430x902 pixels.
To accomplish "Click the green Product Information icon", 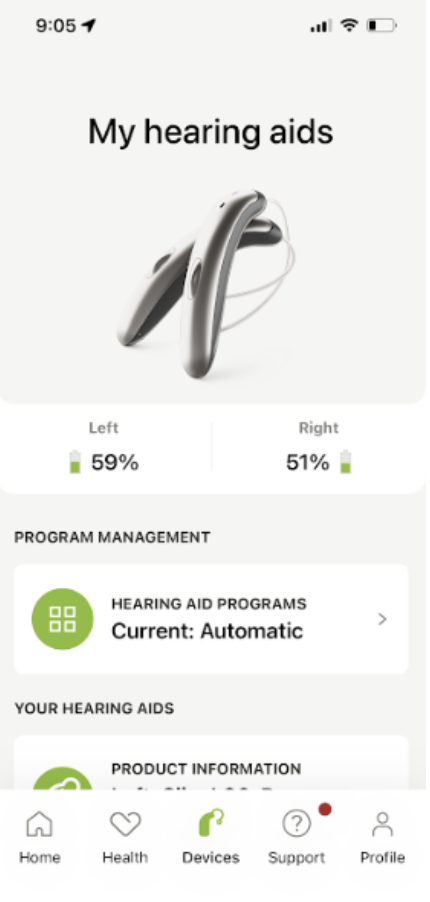I will [x=62, y=779].
